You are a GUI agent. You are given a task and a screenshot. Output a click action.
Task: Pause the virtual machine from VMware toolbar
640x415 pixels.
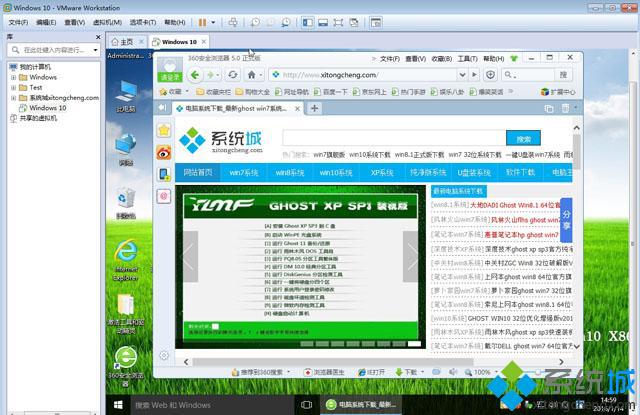point(202,22)
